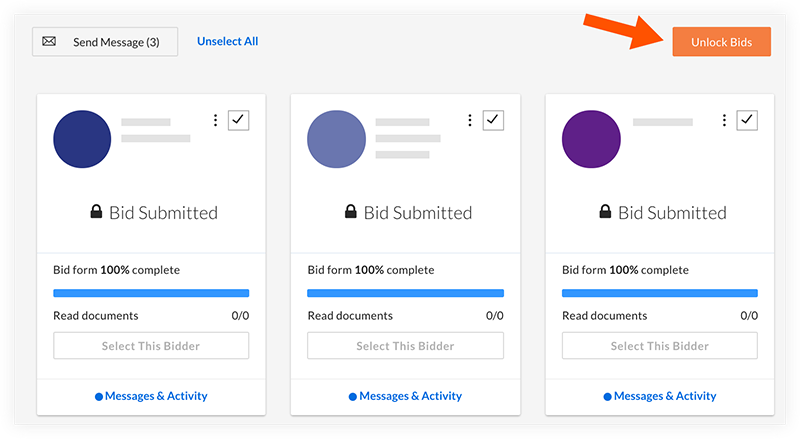This screenshot has width=800, height=439.
Task: Uncheck the second bidder card checkbox
Action: 493,120
